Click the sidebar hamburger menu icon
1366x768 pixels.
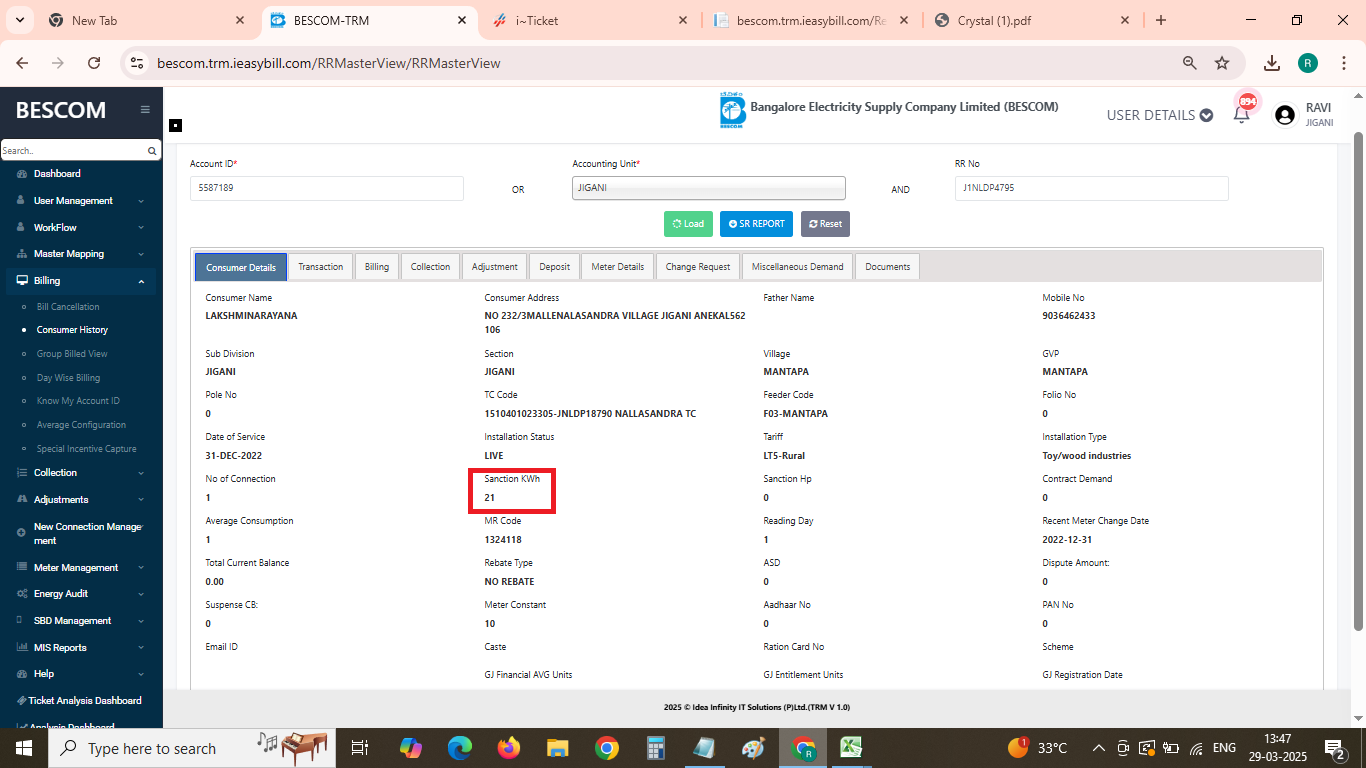(x=145, y=110)
